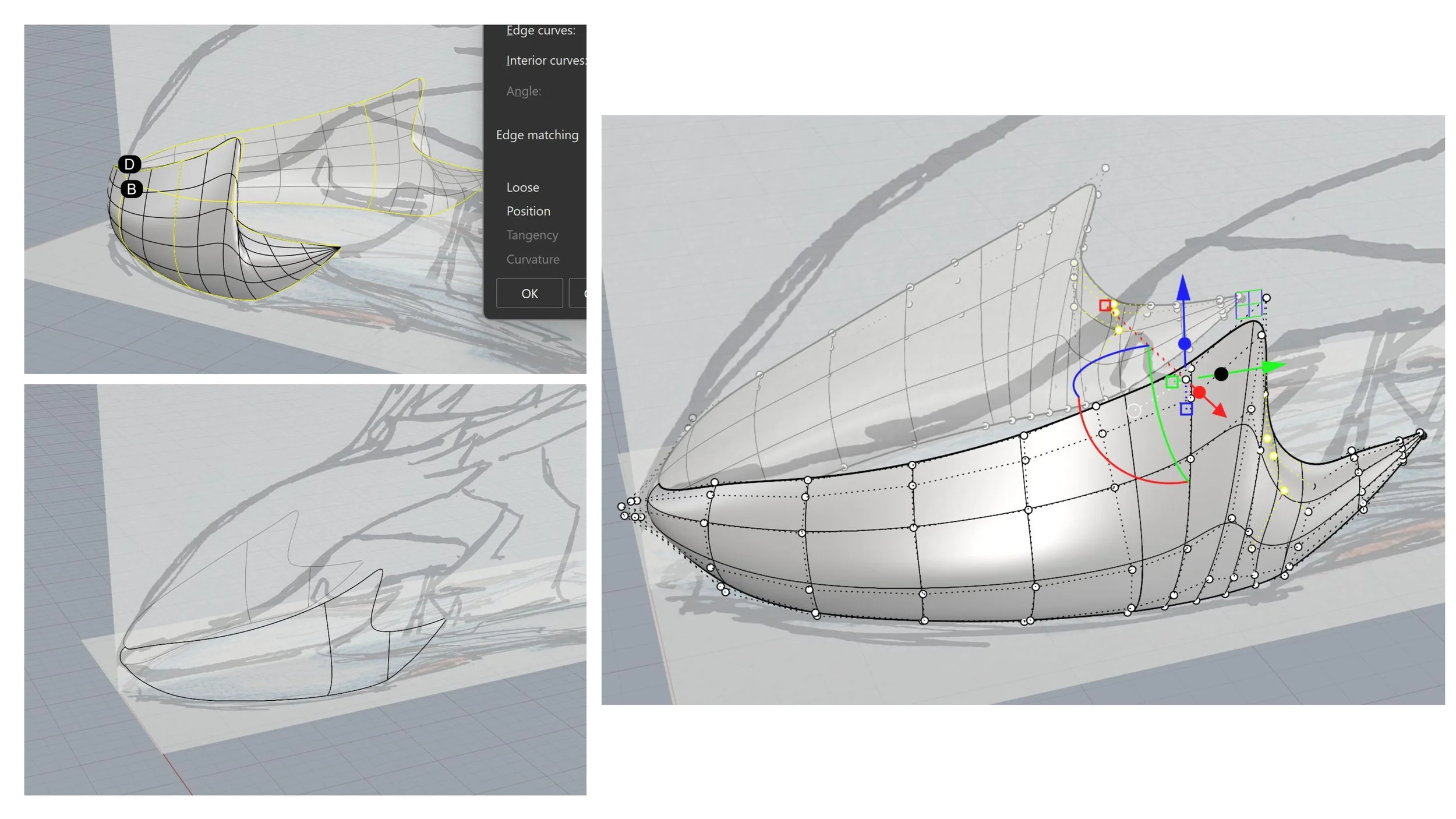This screenshot has height=819, width=1456.
Task: Choose the Curvature edge matching option
Action: (x=532, y=259)
